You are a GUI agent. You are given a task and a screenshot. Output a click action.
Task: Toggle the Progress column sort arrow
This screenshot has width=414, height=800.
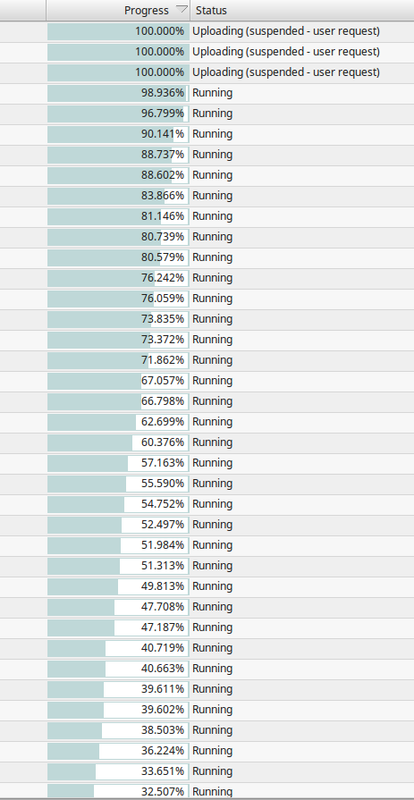tap(181, 9)
